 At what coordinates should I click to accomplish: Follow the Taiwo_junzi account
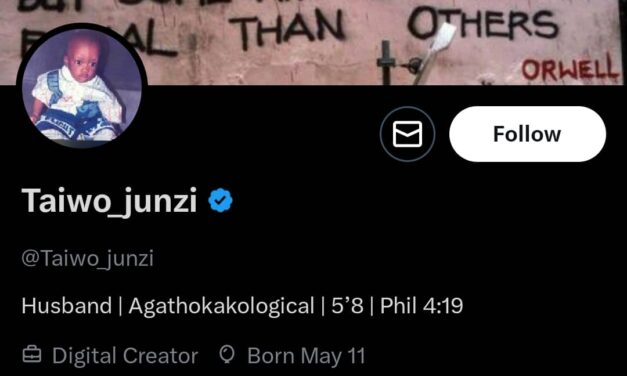[x=527, y=134]
